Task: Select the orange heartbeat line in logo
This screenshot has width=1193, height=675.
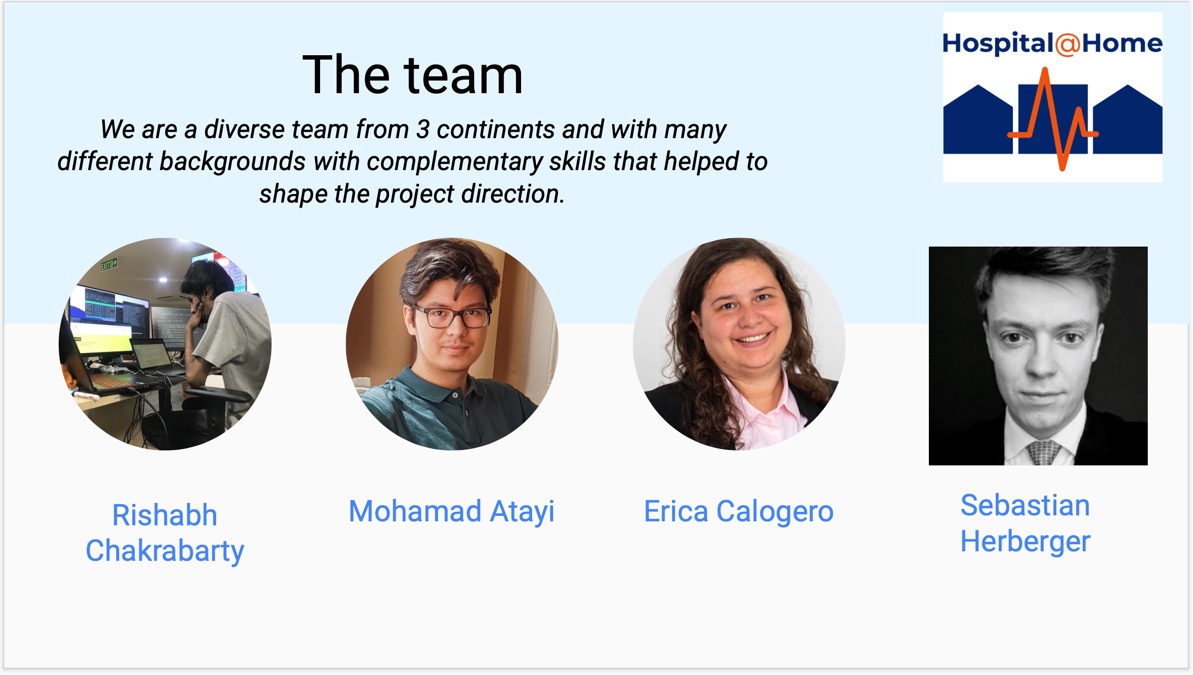Action: pyautogui.click(x=1053, y=119)
